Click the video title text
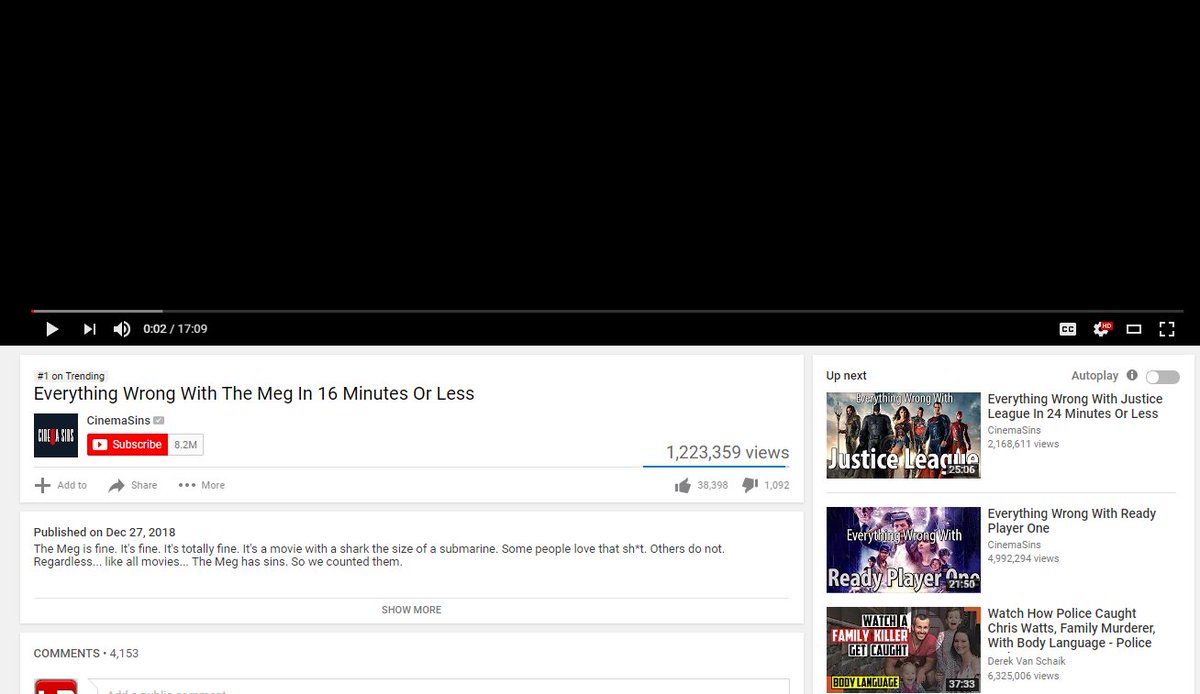This screenshot has height=694, width=1200. pos(254,394)
